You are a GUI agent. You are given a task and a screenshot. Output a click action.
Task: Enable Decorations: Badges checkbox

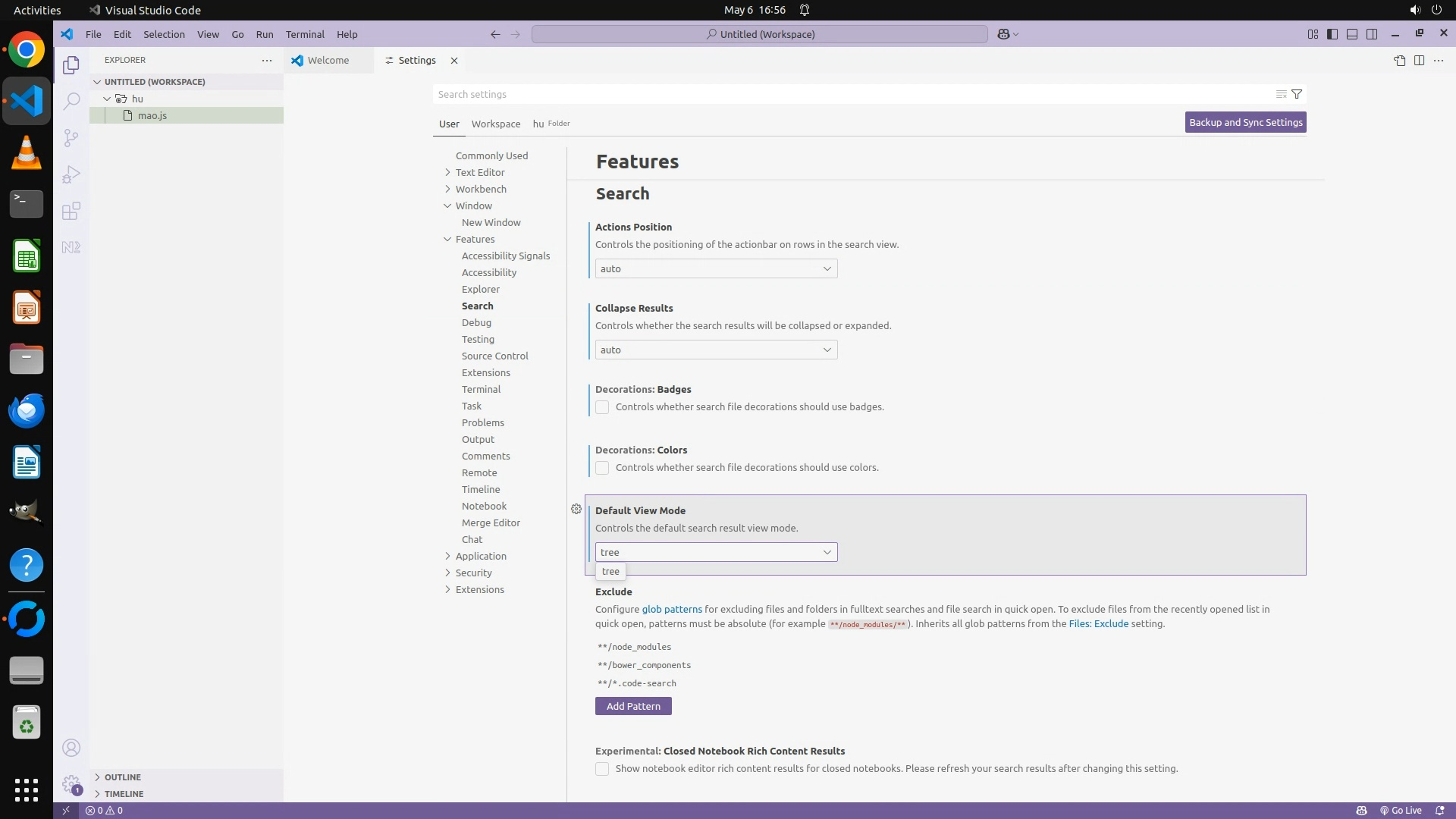coord(602,407)
